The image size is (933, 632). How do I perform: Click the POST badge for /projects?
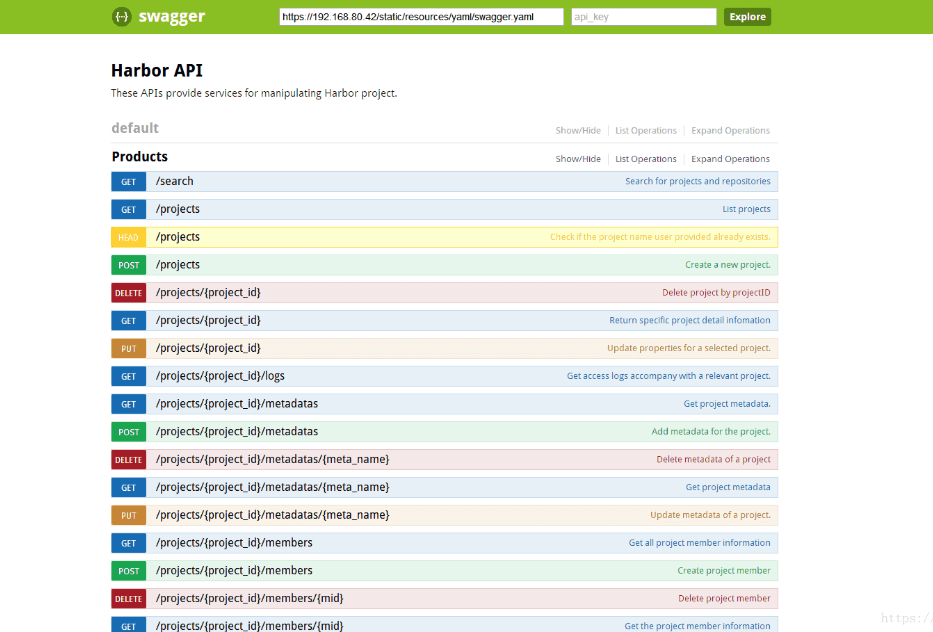point(129,265)
